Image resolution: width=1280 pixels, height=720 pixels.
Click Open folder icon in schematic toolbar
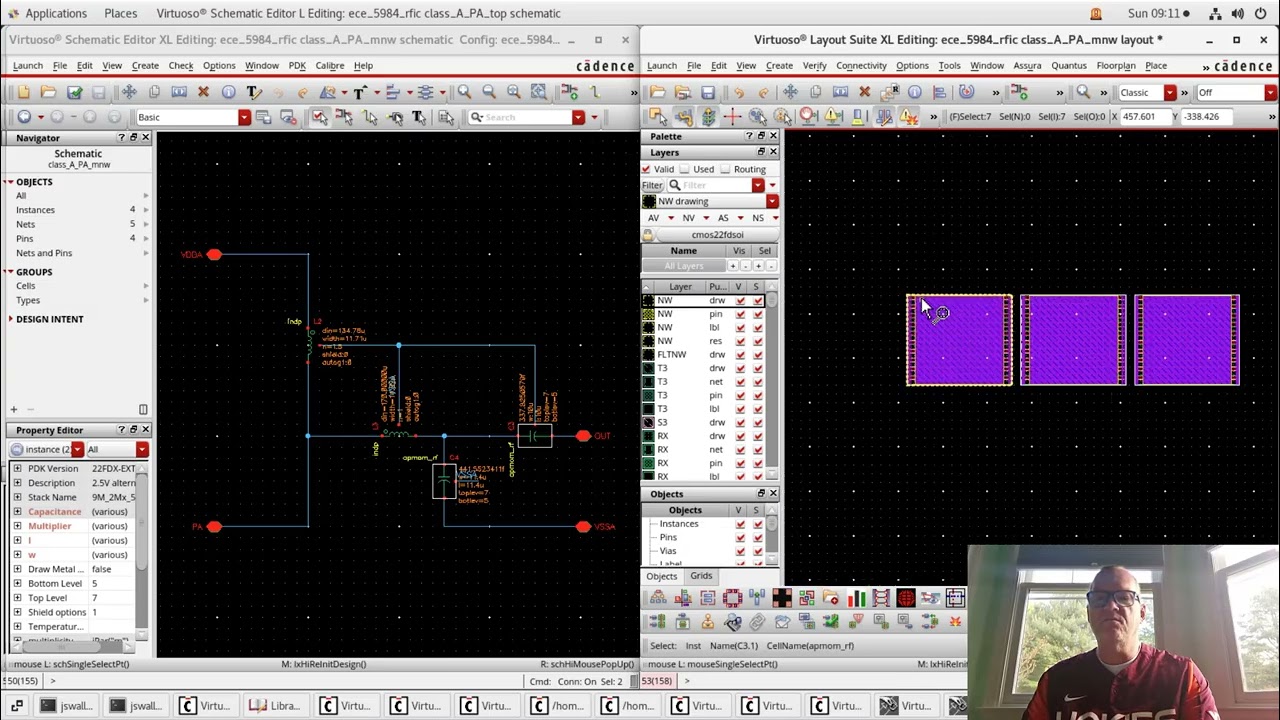(x=48, y=92)
